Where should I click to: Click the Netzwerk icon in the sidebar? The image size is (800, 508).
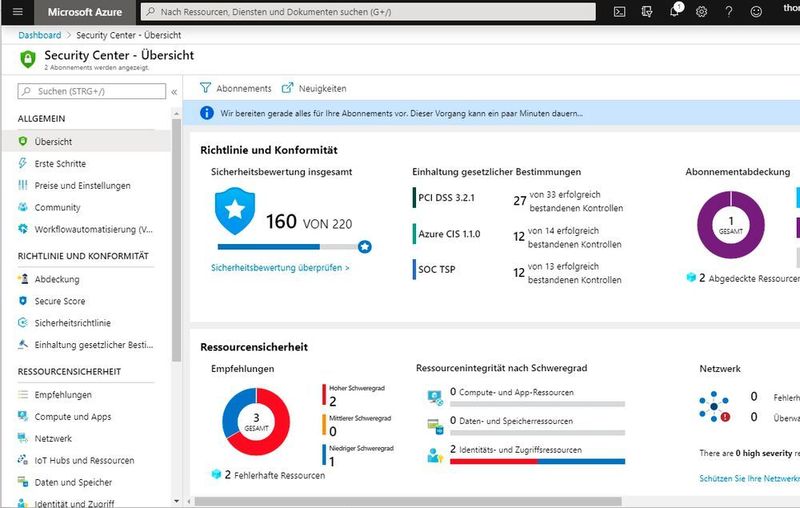(x=22, y=438)
